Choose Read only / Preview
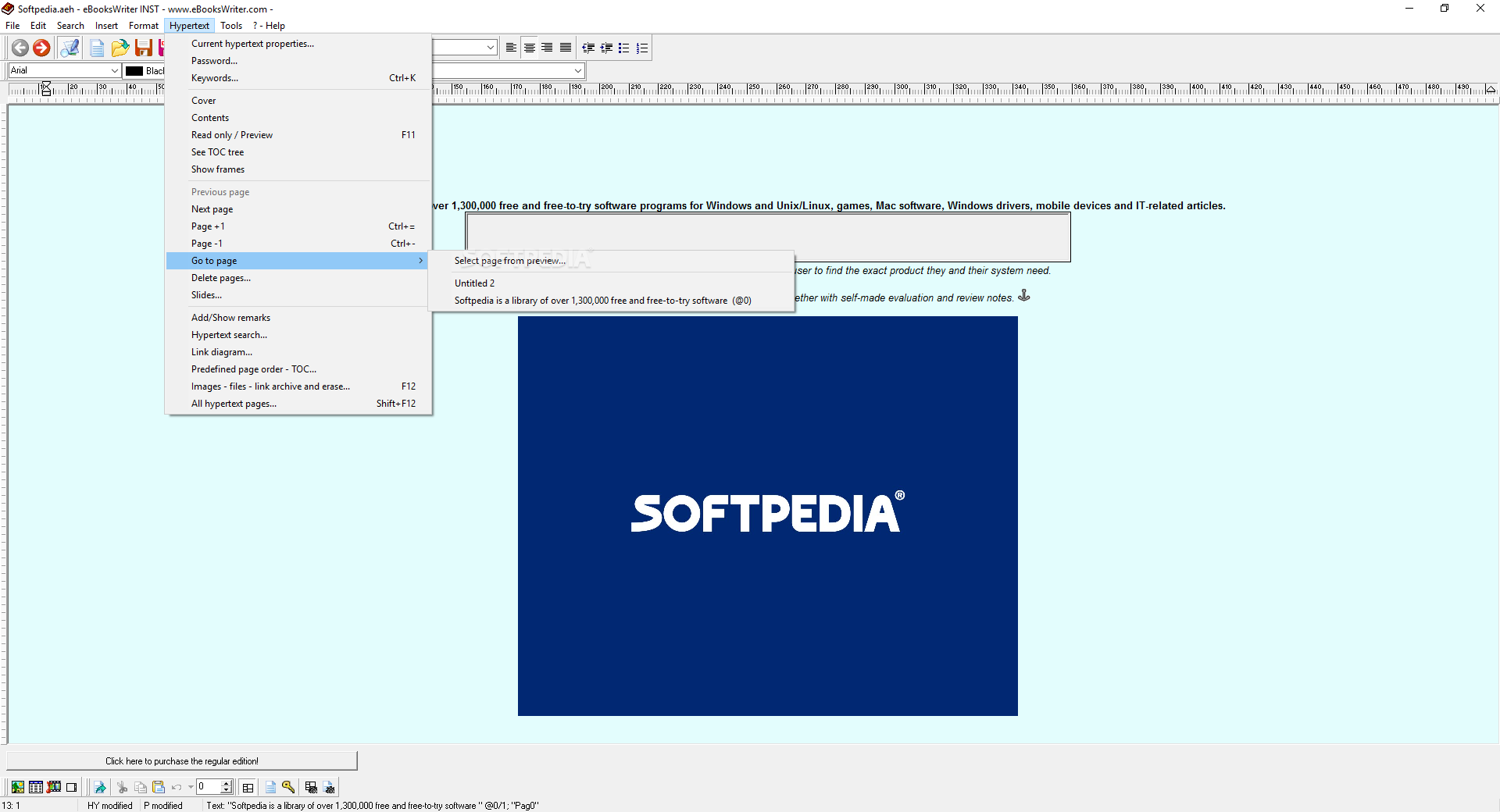This screenshot has height=812, width=1500. 298,135
